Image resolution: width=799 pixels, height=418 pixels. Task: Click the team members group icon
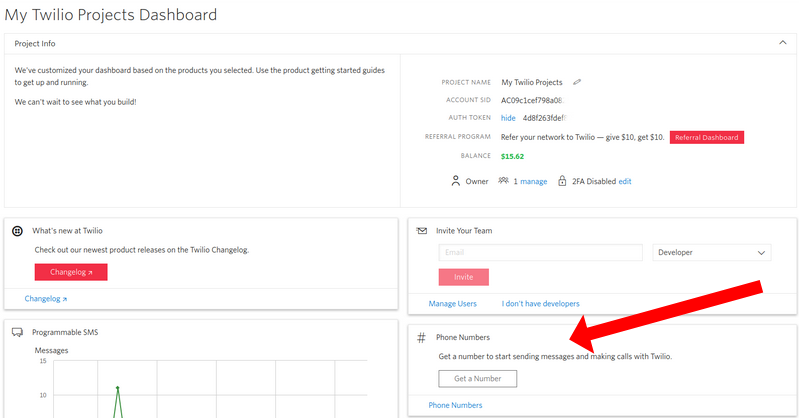[x=503, y=181]
